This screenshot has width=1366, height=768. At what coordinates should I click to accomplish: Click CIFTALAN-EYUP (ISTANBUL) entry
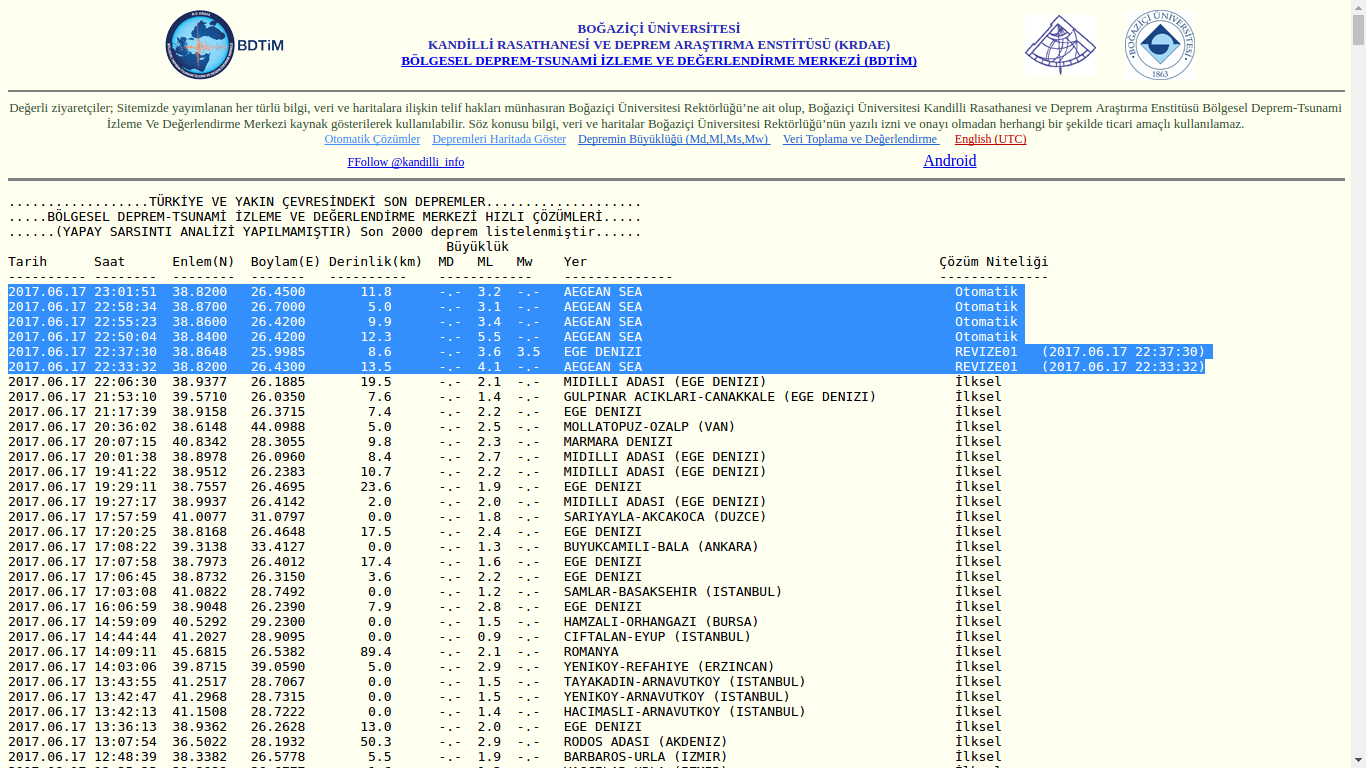(x=657, y=637)
